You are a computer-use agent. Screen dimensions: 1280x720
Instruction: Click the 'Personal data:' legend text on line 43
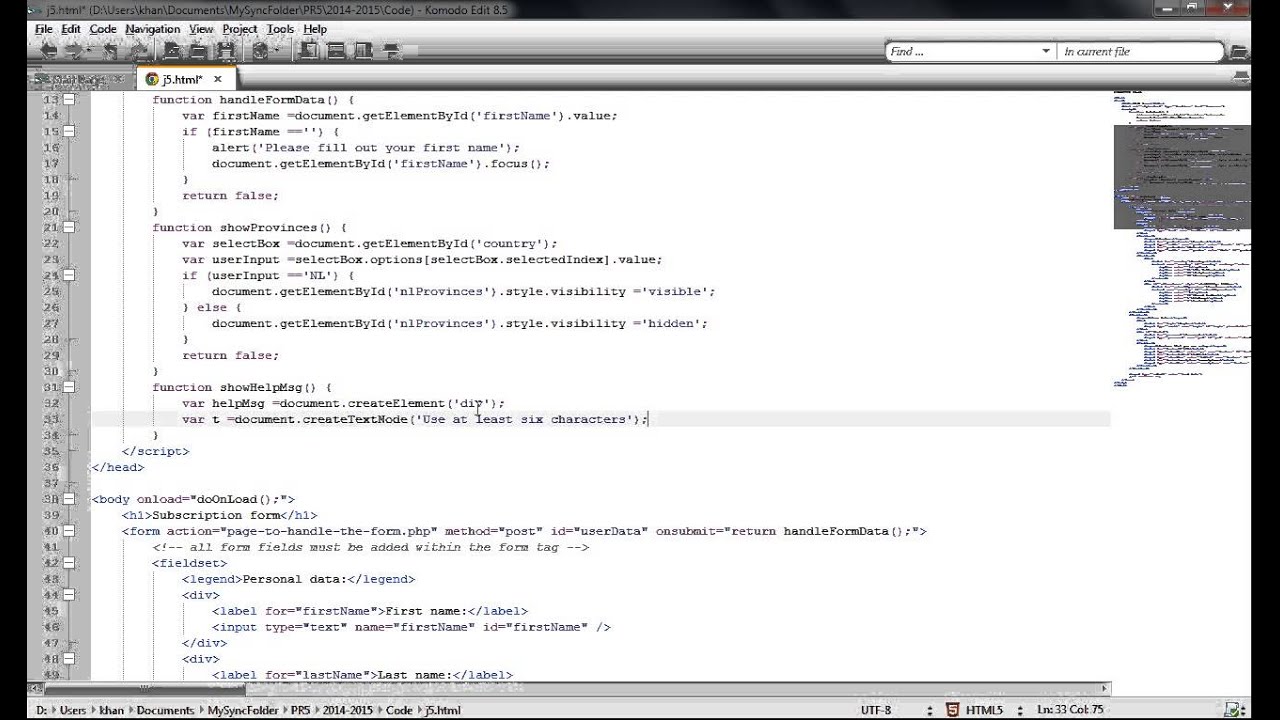294,580
